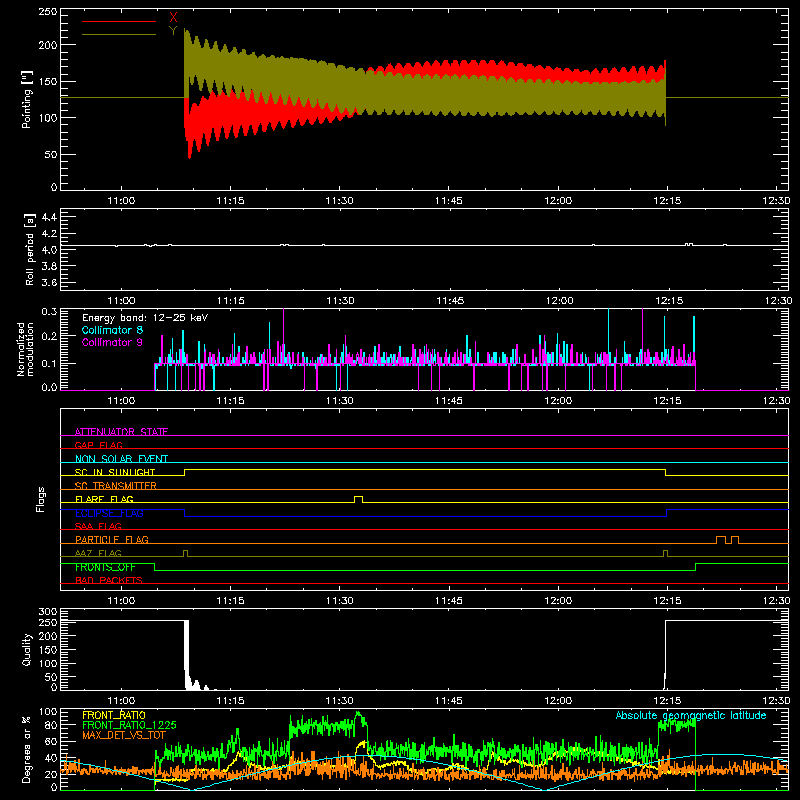Click the red X legend label
The image size is (800, 800).
pyautogui.click(x=173, y=17)
